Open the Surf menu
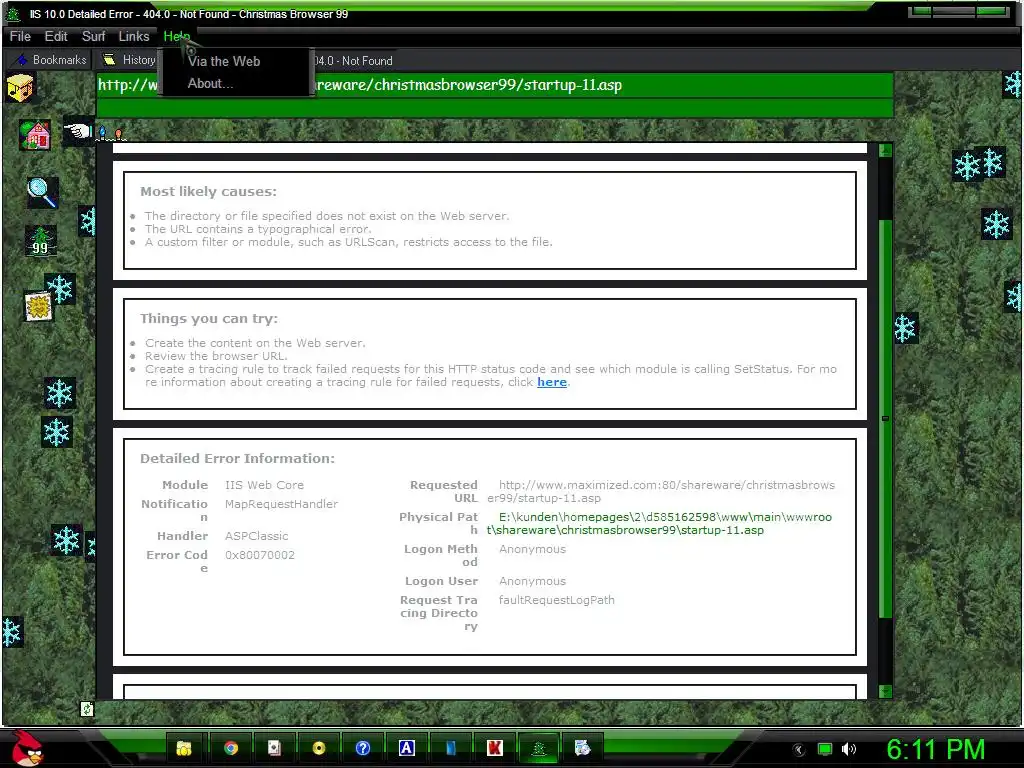Viewport: 1024px width, 768px height. point(93,37)
